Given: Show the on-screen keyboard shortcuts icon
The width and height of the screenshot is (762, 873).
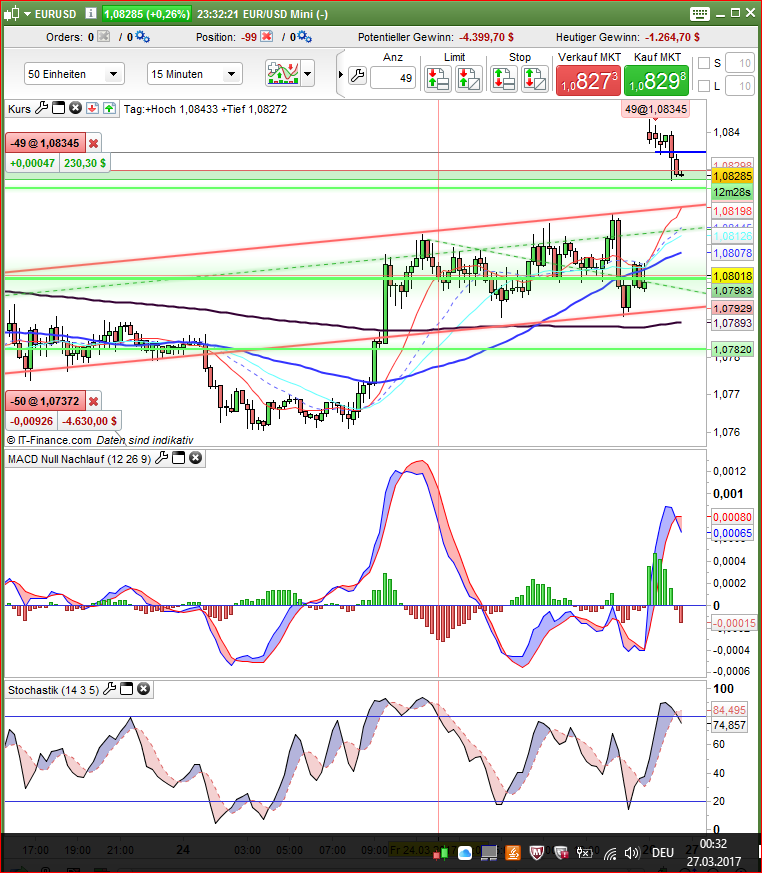Looking at the screenshot, I should (x=699, y=13).
